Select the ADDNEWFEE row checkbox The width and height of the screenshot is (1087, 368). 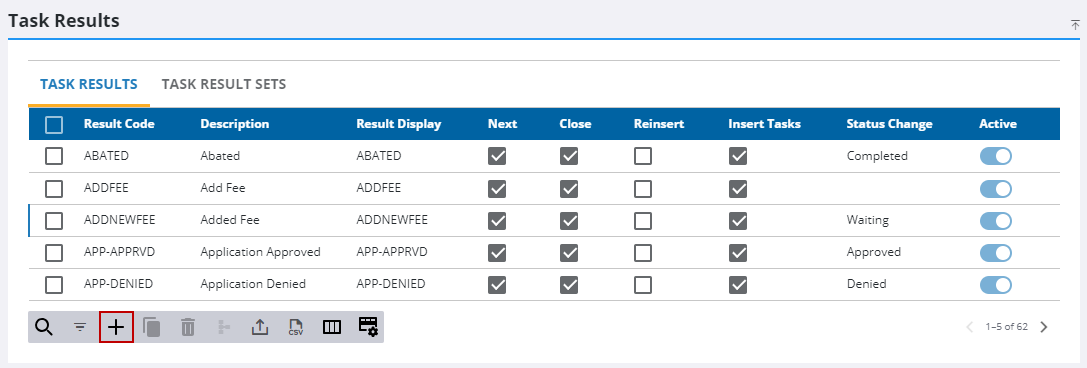54,220
